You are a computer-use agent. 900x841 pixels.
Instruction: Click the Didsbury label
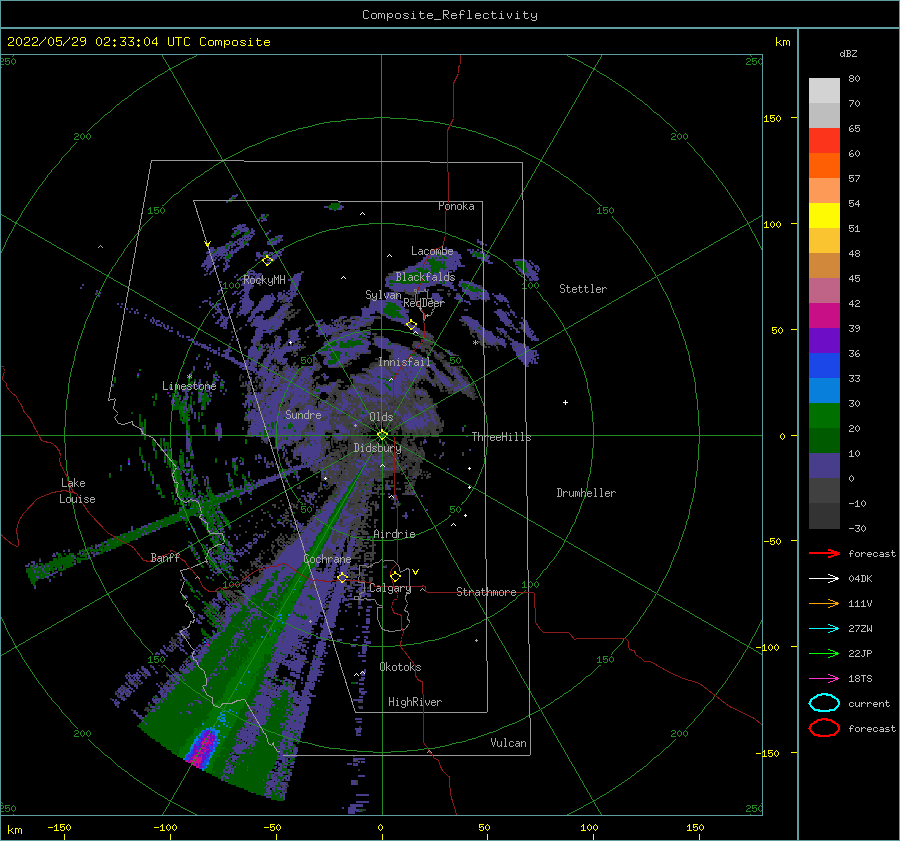(x=377, y=448)
